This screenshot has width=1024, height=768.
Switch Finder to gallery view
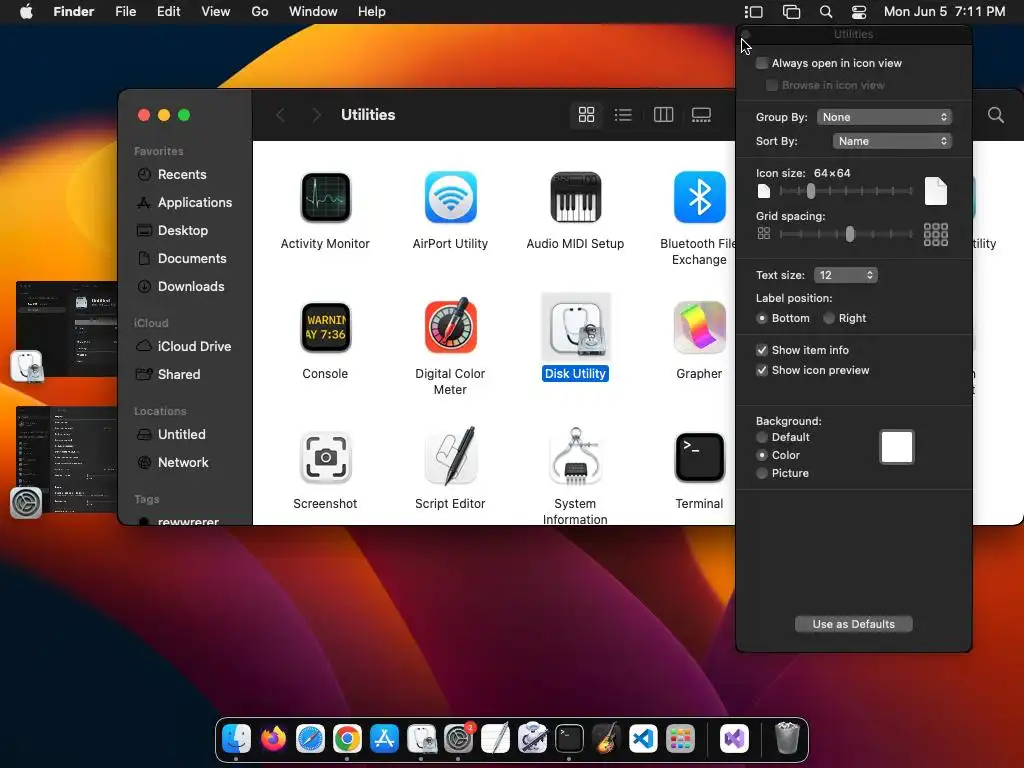[701, 115]
